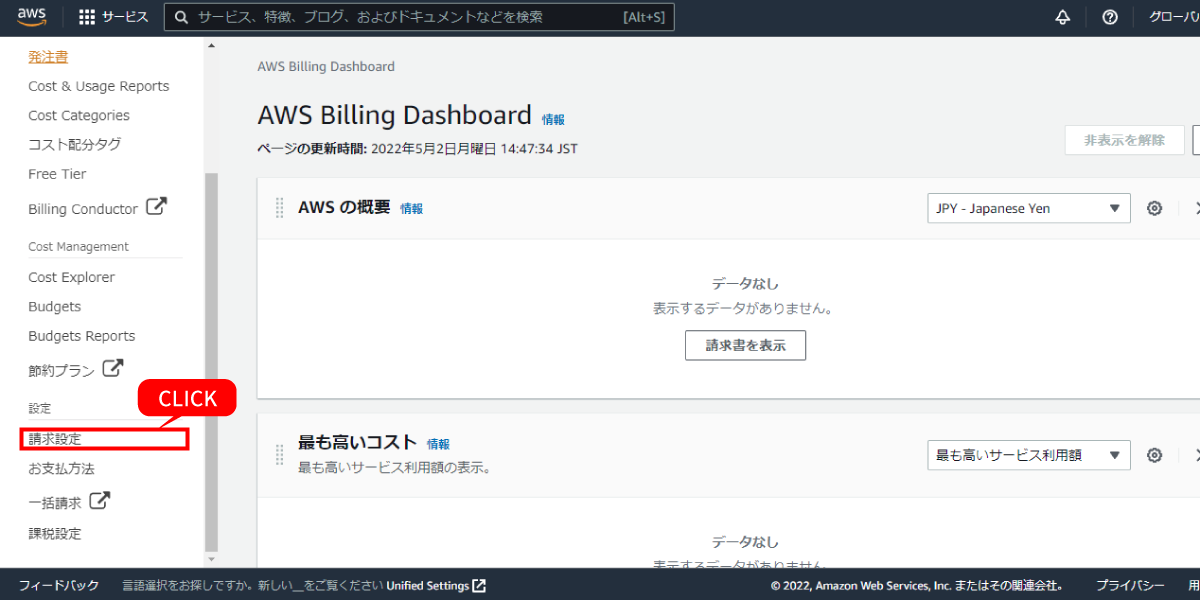The height and width of the screenshot is (600, 1200).
Task: Click プライバシー in the footer
Action: pyautogui.click(x=1129, y=585)
